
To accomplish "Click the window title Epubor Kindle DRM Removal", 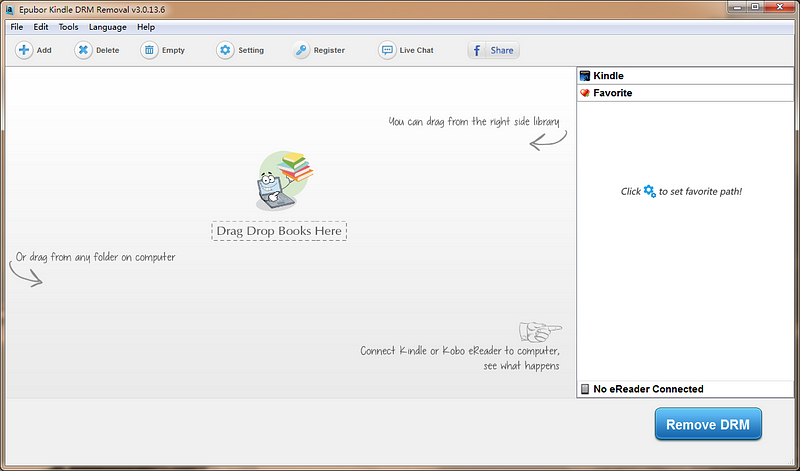I will (x=92, y=10).
